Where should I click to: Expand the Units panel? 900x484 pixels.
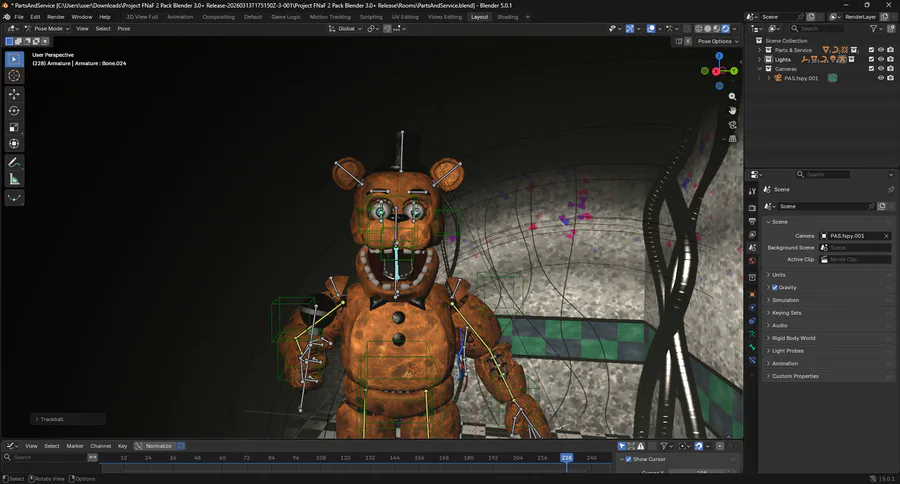[x=769, y=275]
